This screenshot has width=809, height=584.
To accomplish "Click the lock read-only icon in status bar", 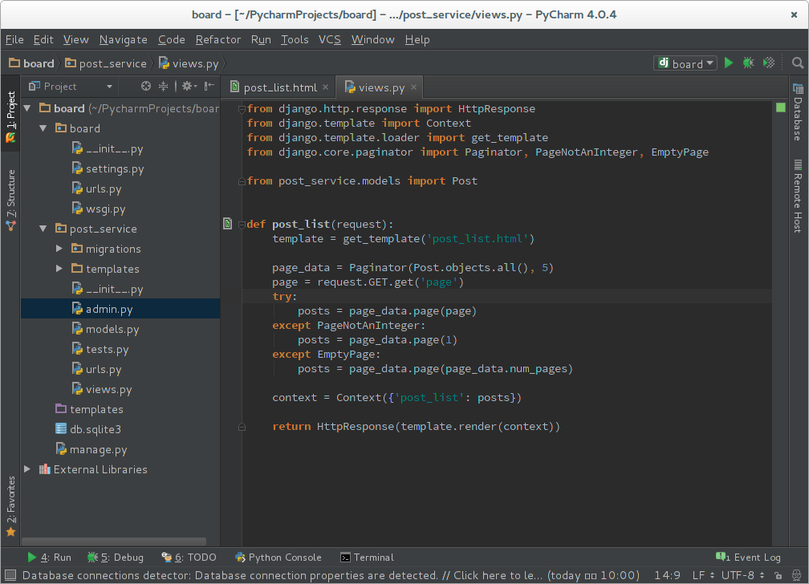I will 778,575.
